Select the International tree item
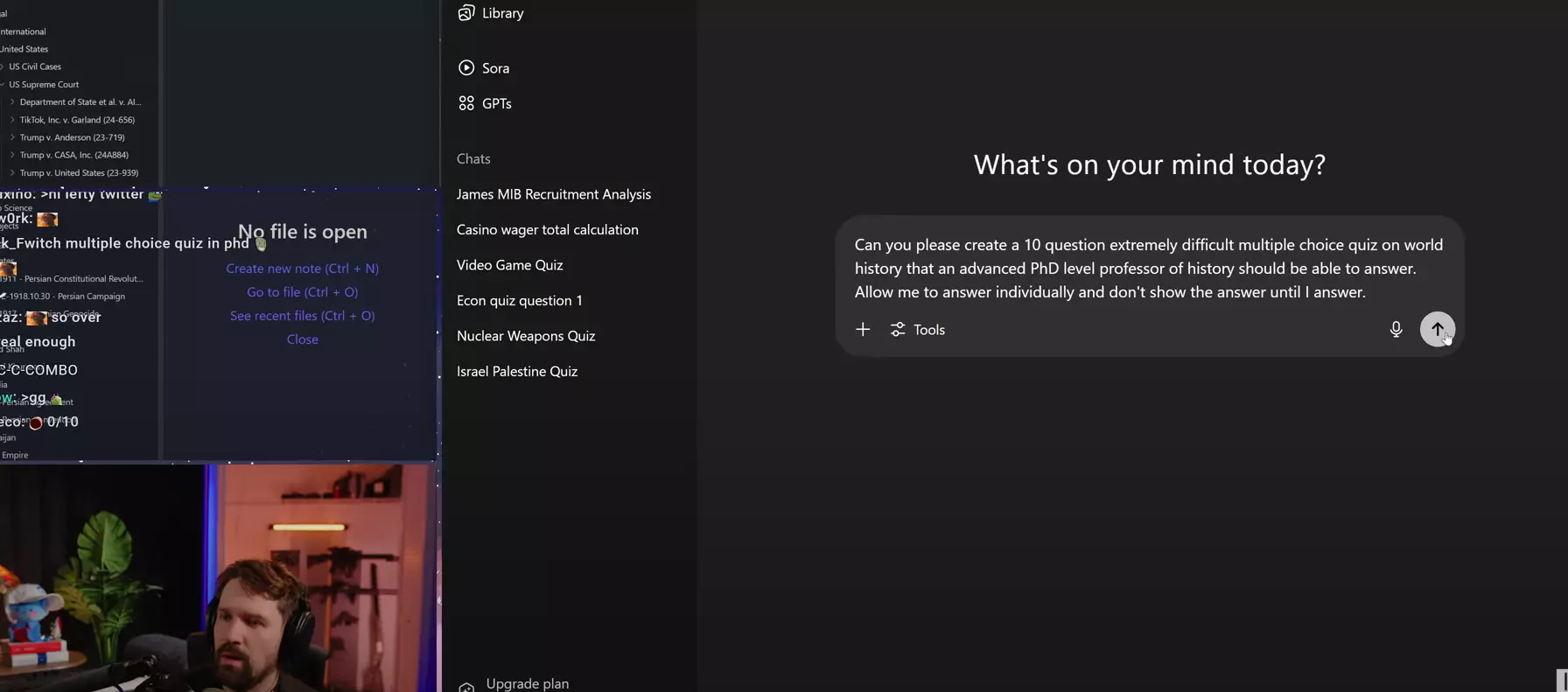The width and height of the screenshot is (1568, 692). tap(23, 31)
